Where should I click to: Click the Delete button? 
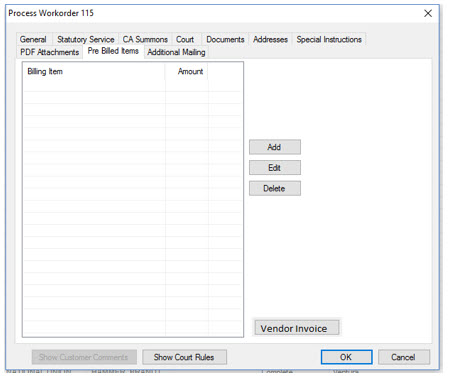click(275, 188)
